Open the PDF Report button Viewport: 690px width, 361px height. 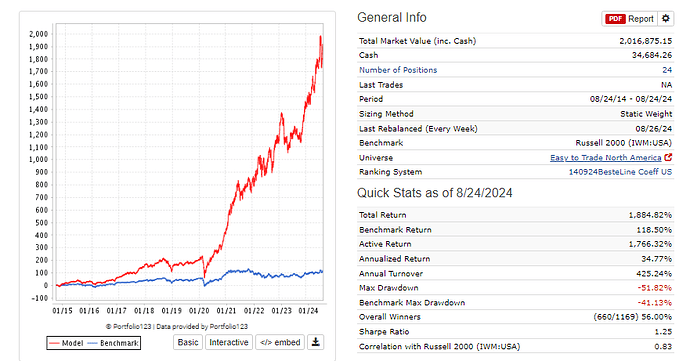[629, 18]
